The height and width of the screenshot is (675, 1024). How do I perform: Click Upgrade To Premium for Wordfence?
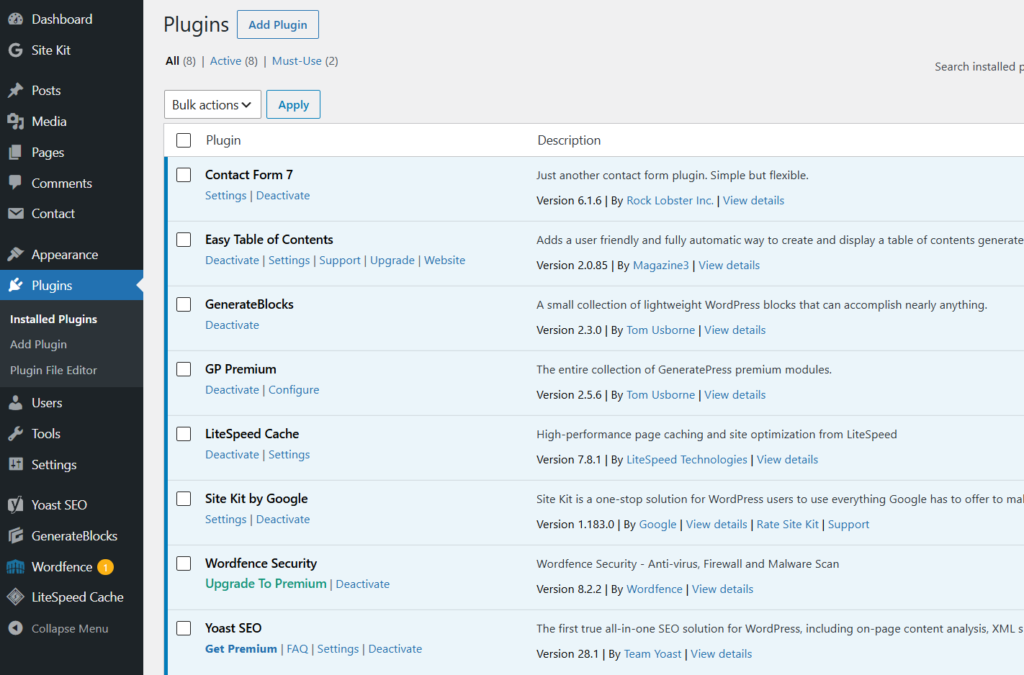[266, 584]
